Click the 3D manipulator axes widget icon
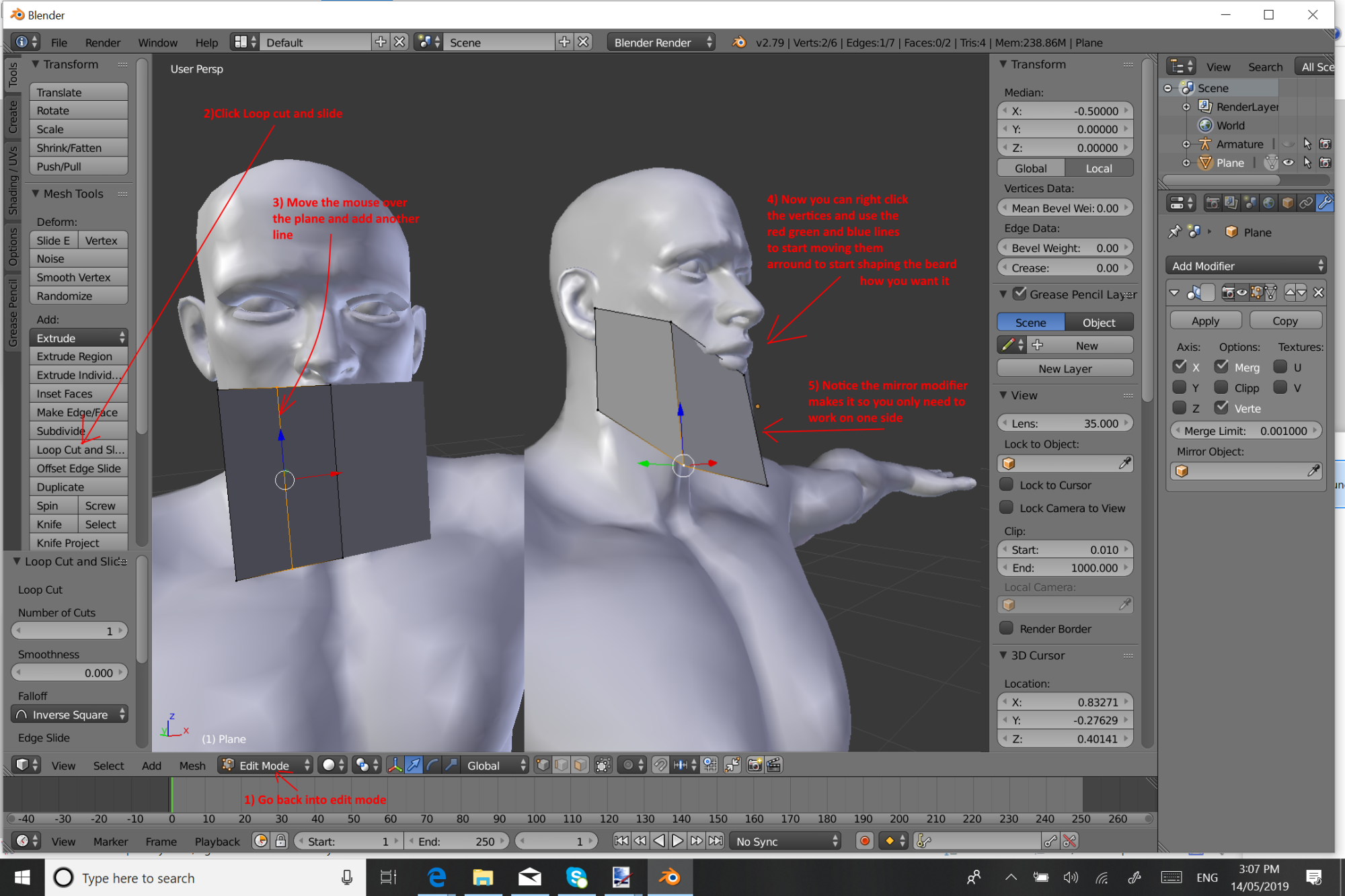Image resolution: width=1345 pixels, height=896 pixels. [395, 765]
